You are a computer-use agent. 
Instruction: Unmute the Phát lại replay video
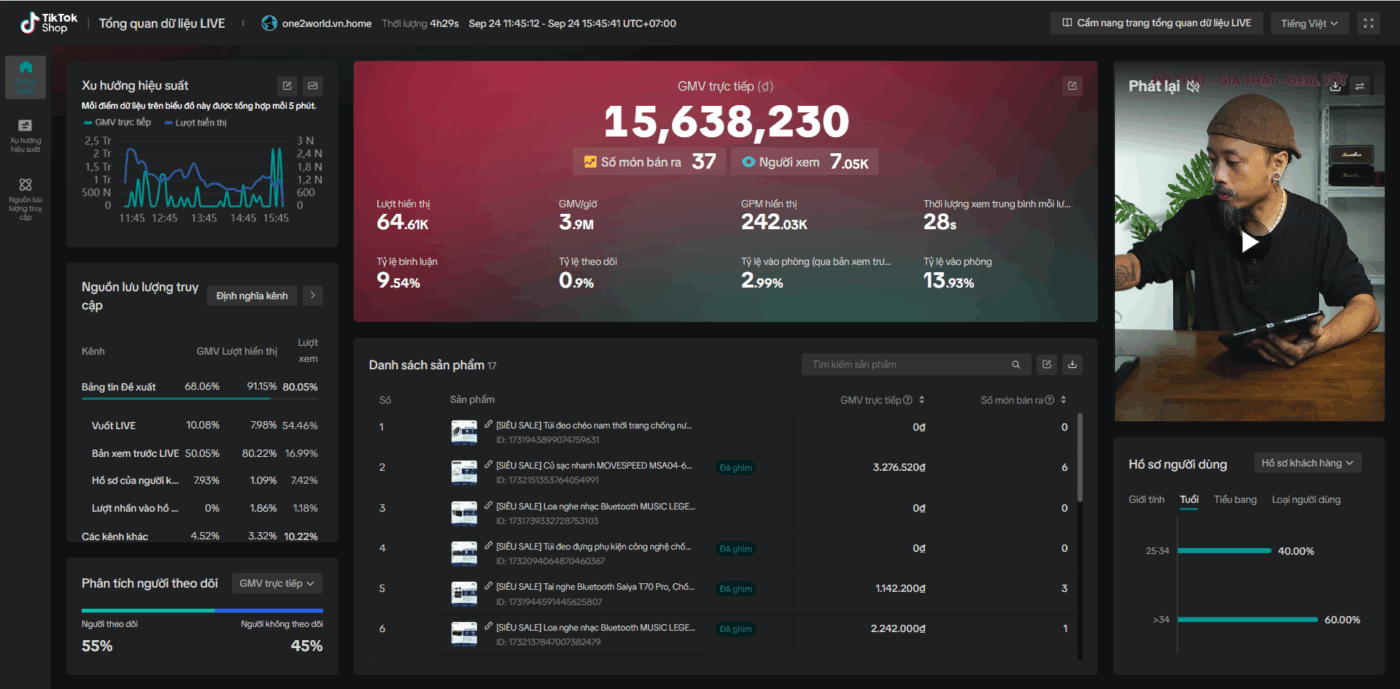1193,86
